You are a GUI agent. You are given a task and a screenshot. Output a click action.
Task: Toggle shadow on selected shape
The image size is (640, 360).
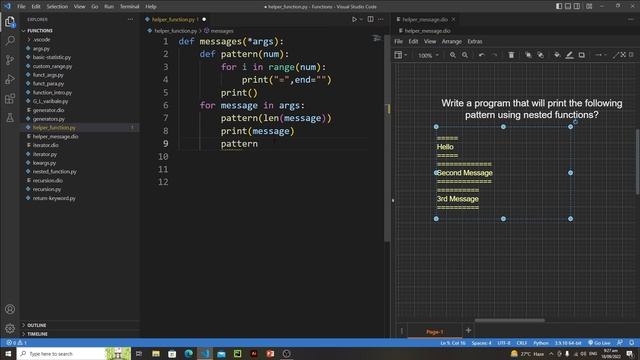[x=582, y=55]
